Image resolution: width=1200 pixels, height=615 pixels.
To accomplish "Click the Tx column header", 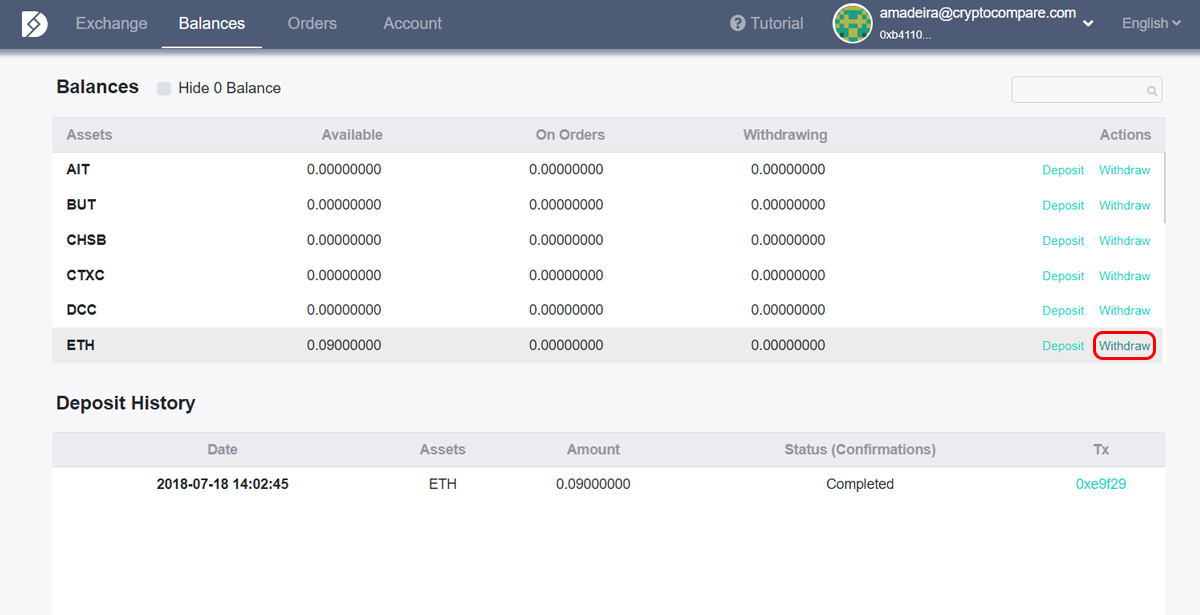I will [1101, 450].
